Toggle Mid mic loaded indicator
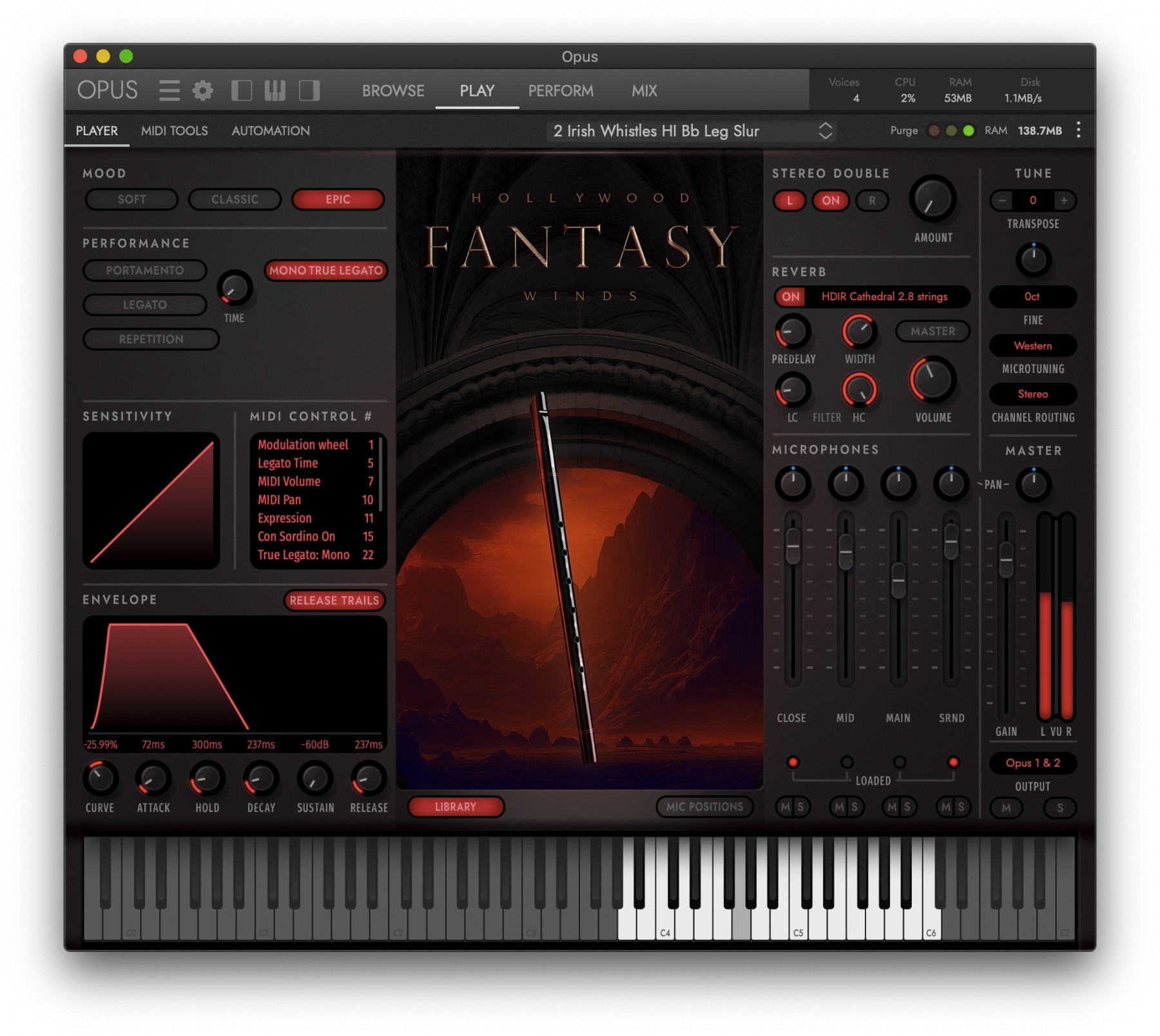This screenshot has height=1036, width=1160. point(847,762)
